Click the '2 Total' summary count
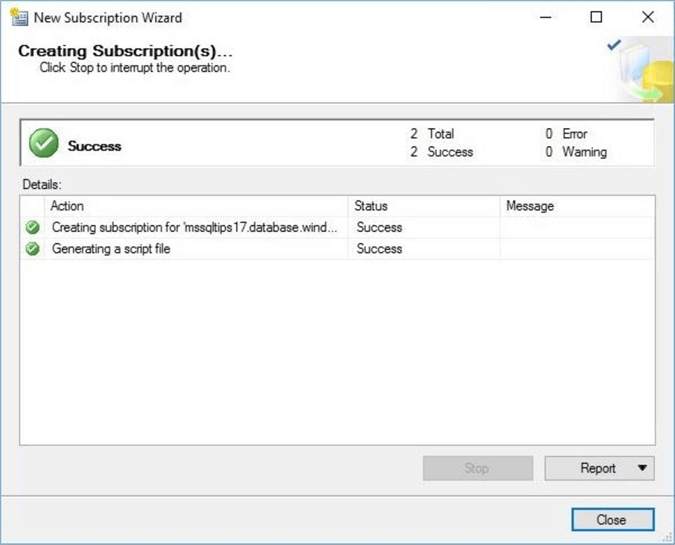The height and width of the screenshot is (545, 675). point(432,134)
